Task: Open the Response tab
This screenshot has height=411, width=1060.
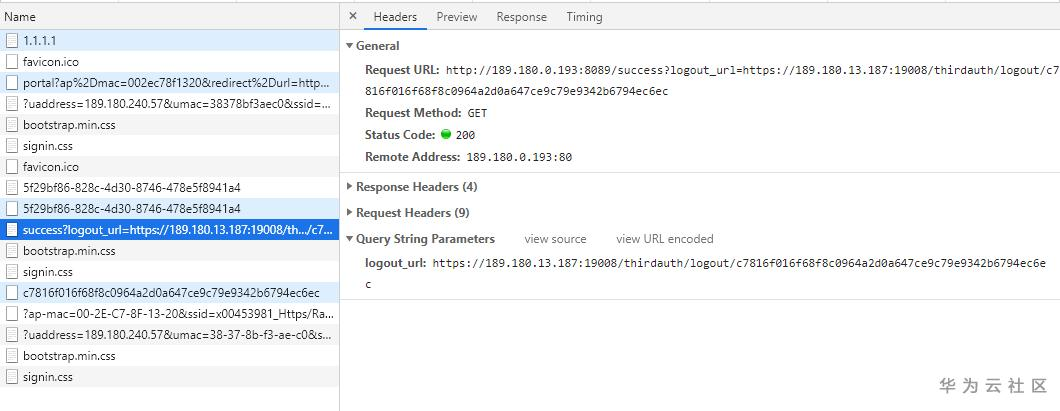Action: pyautogui.click(x=521, y=17)
